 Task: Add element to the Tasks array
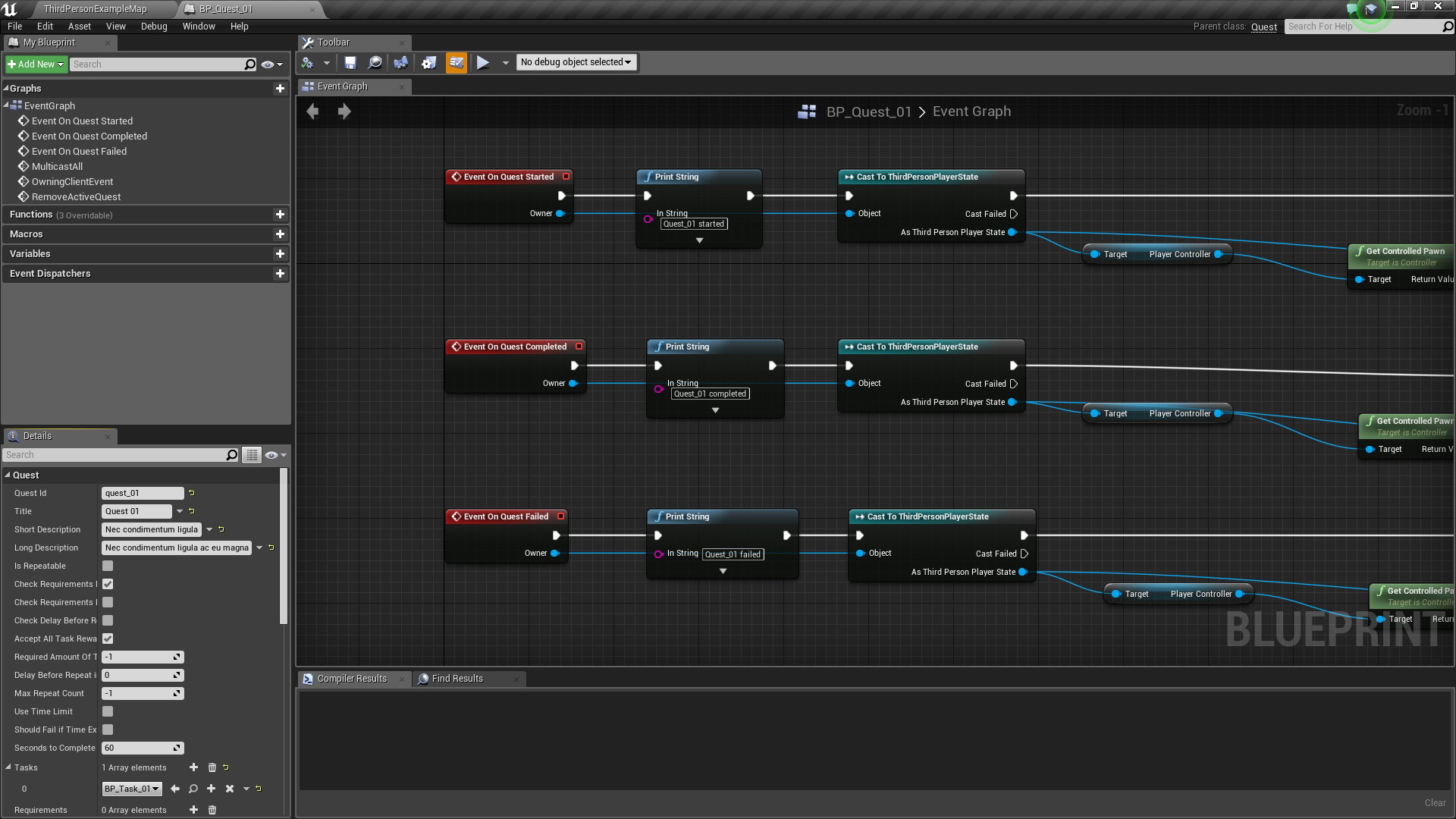point(193,767)
